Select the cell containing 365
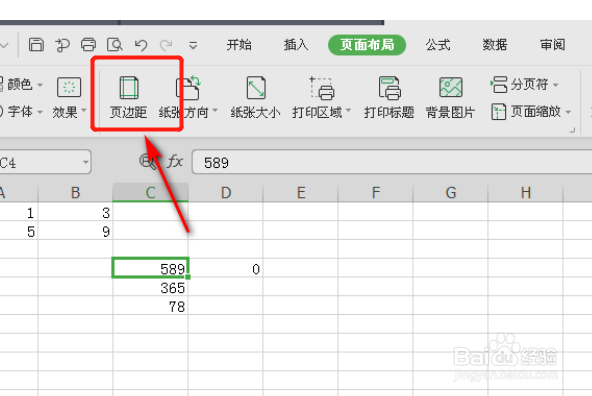Viewport: 592px width, 396px height. click(150, 287)
